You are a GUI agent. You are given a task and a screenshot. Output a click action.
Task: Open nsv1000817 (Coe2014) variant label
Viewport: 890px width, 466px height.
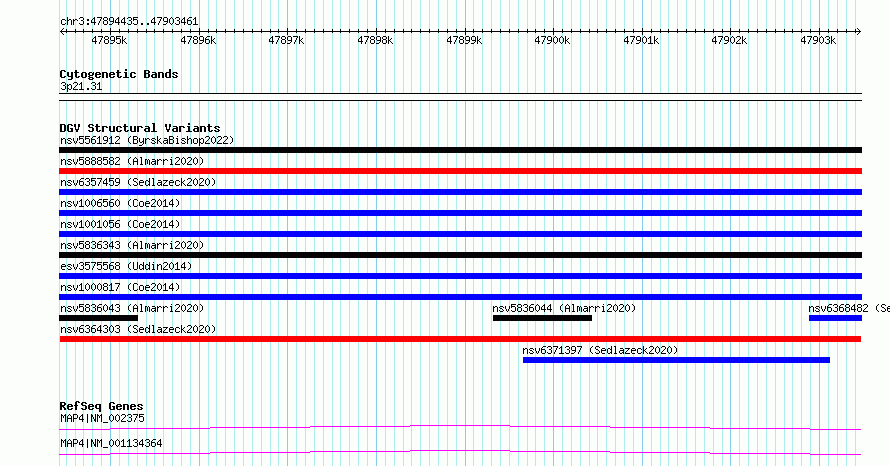coord(120,287)
